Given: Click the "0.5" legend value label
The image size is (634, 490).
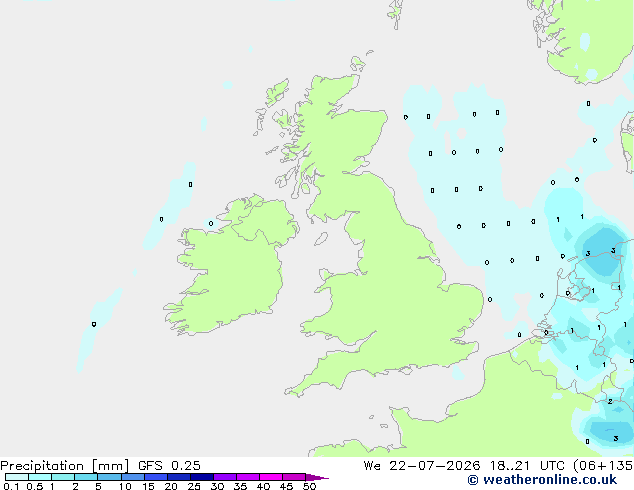Looking at the screenshot, I should point(35,486).
